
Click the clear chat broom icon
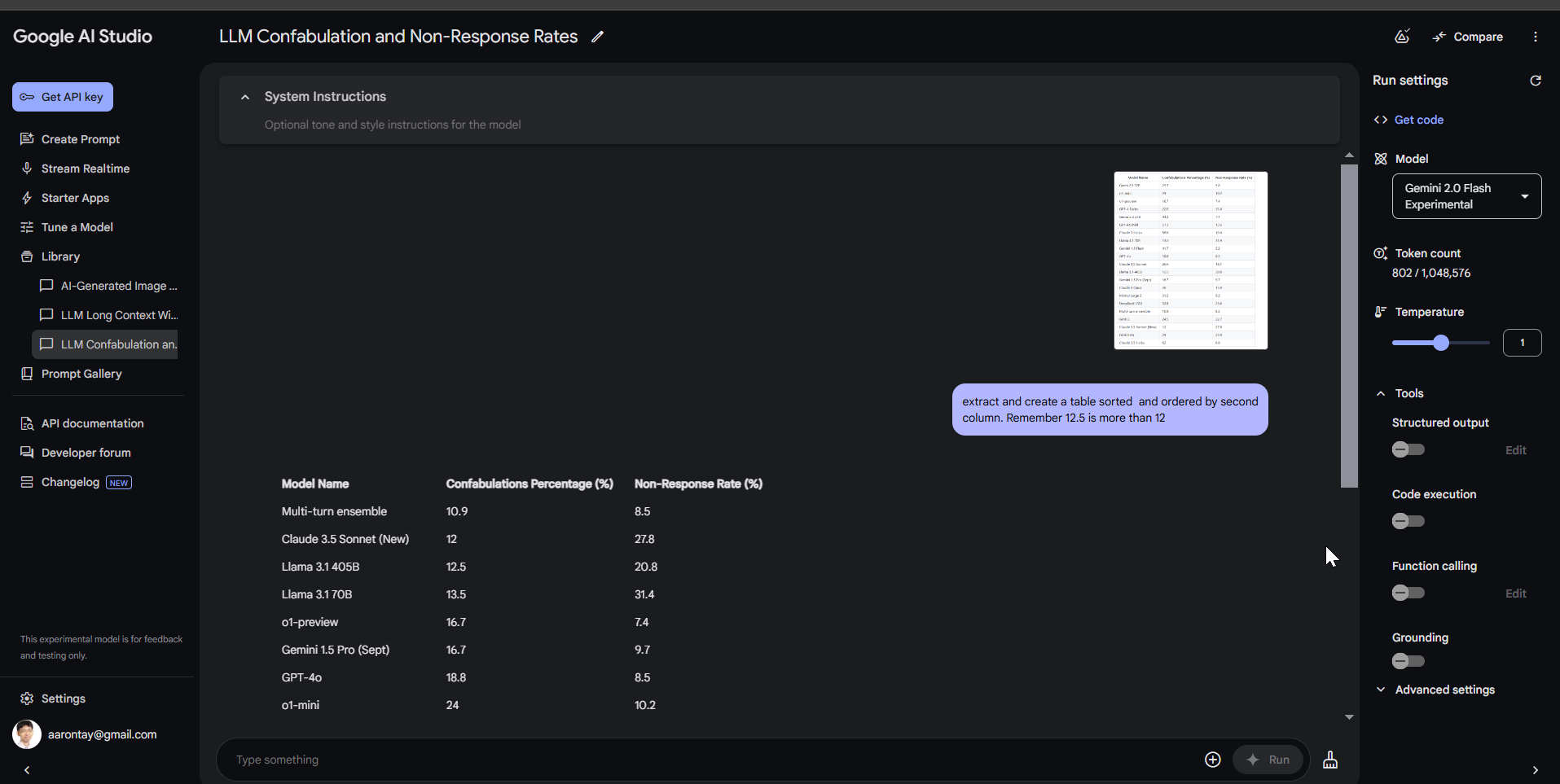click(x=1330, y=760)
